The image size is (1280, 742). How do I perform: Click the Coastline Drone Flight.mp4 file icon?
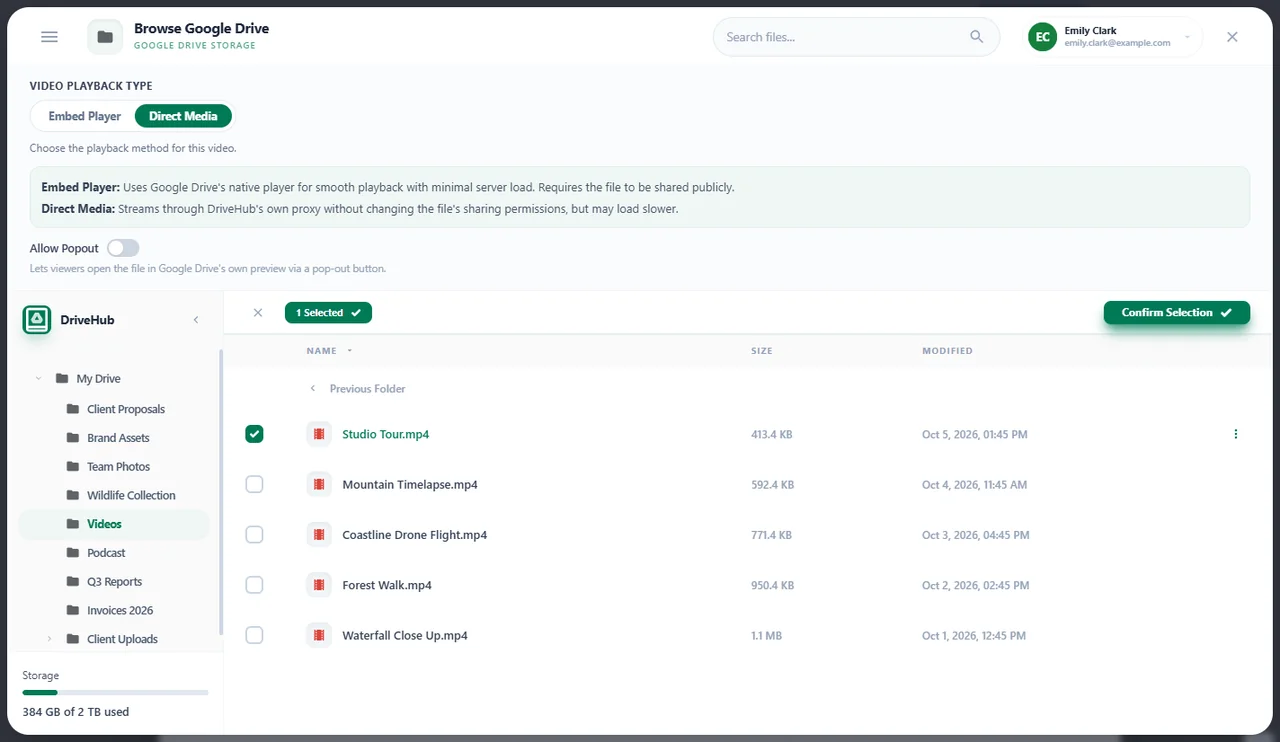click(x=319, y=535)
